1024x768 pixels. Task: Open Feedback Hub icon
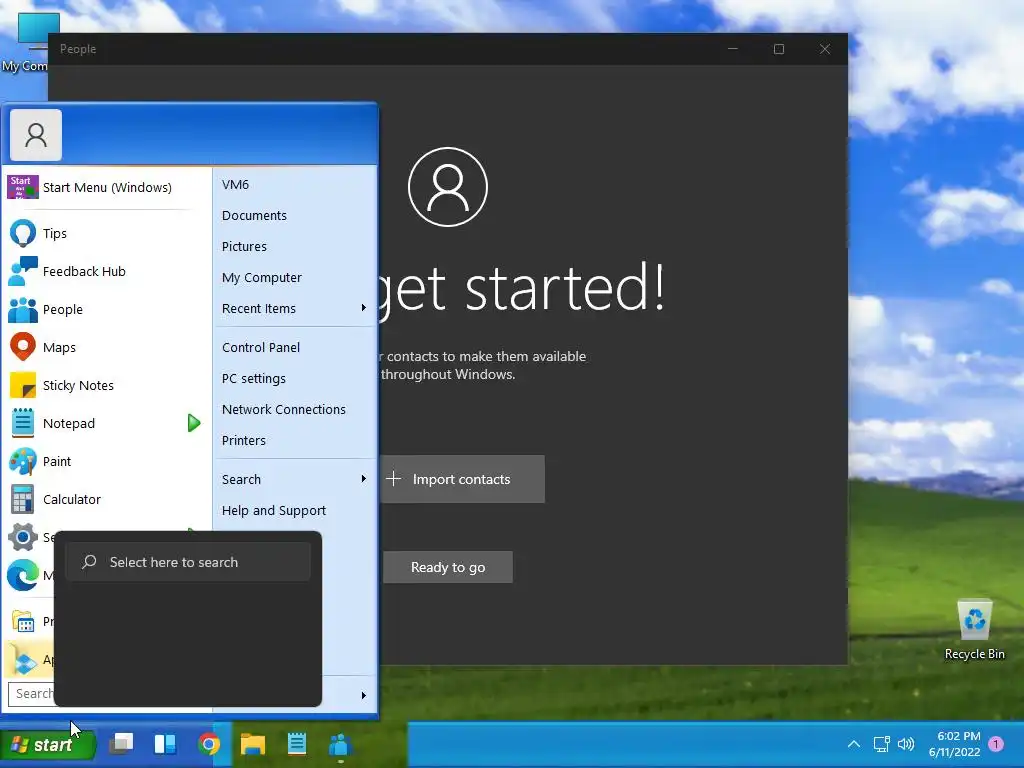point(23,271)
